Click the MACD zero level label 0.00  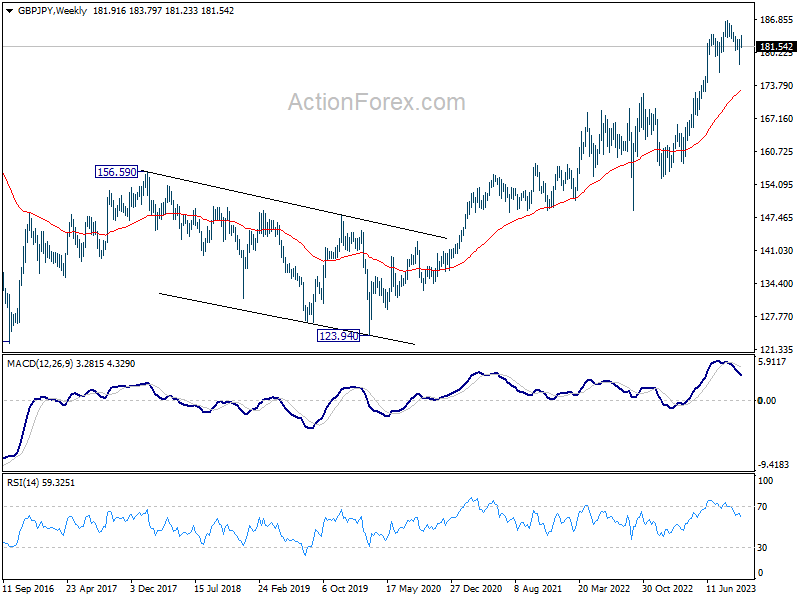[767, 401]
